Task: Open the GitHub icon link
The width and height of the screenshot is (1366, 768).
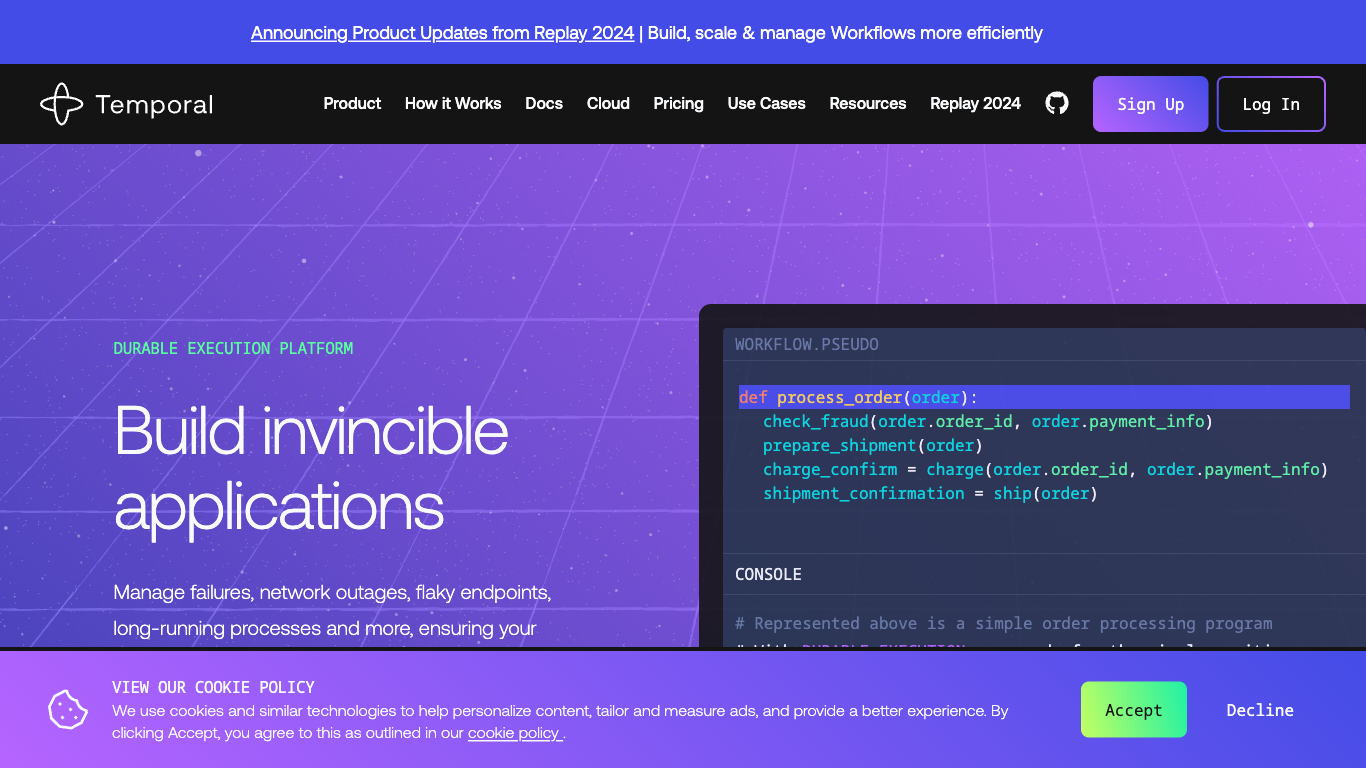Action: (1057, 103)
